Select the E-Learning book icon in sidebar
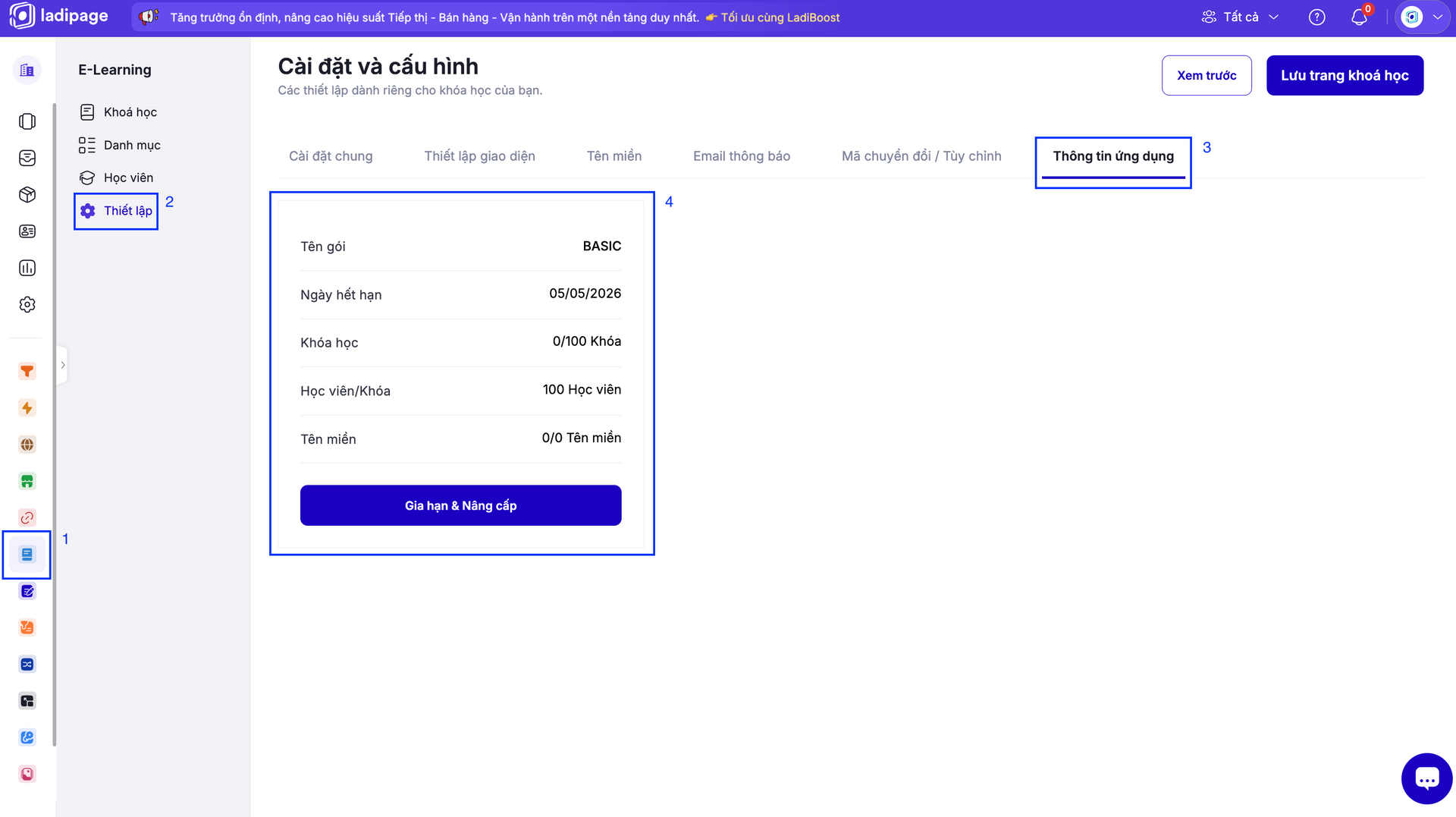The height and width of the screenshot is (817, 1456). 27,555
